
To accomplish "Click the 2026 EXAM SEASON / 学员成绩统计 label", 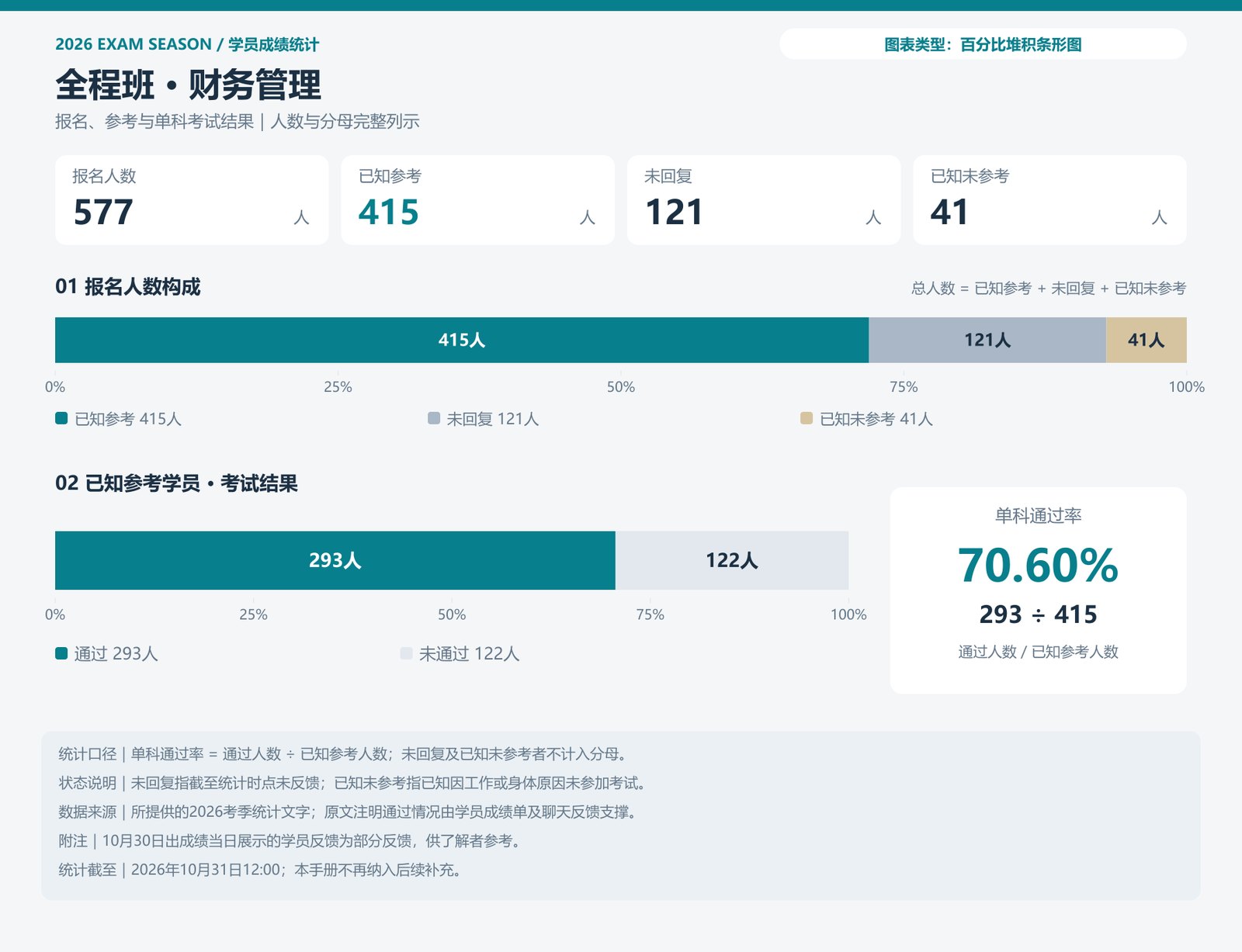I will [187, 44].
